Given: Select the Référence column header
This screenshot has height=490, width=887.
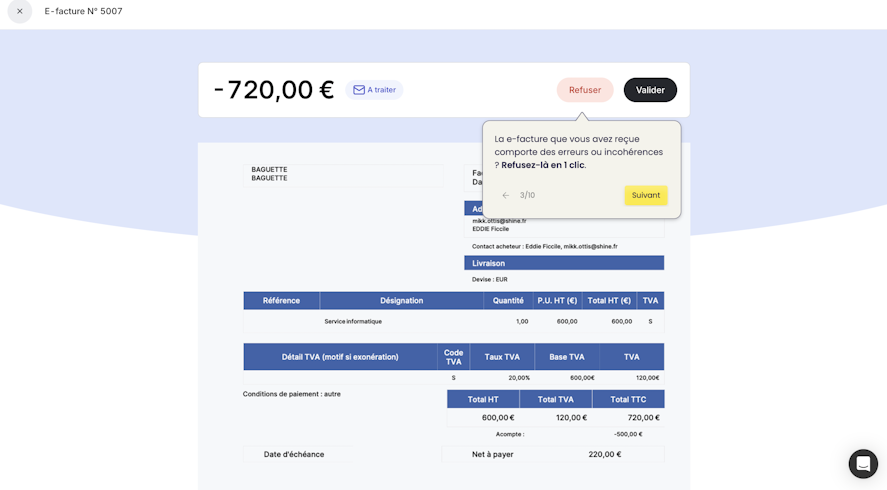Looking at the screenshot, I should tap(281, 300).
